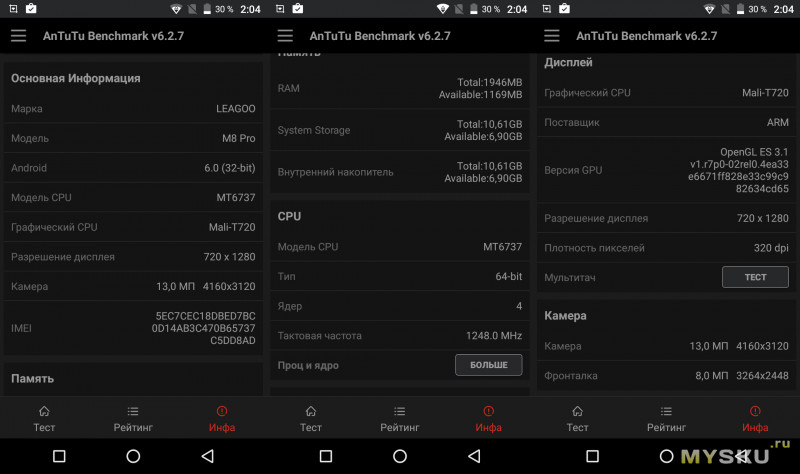The width and height of the screenshot is (800, 474).
Task: Tap recent apps square in right screenshot
Action: pos(592,456)
